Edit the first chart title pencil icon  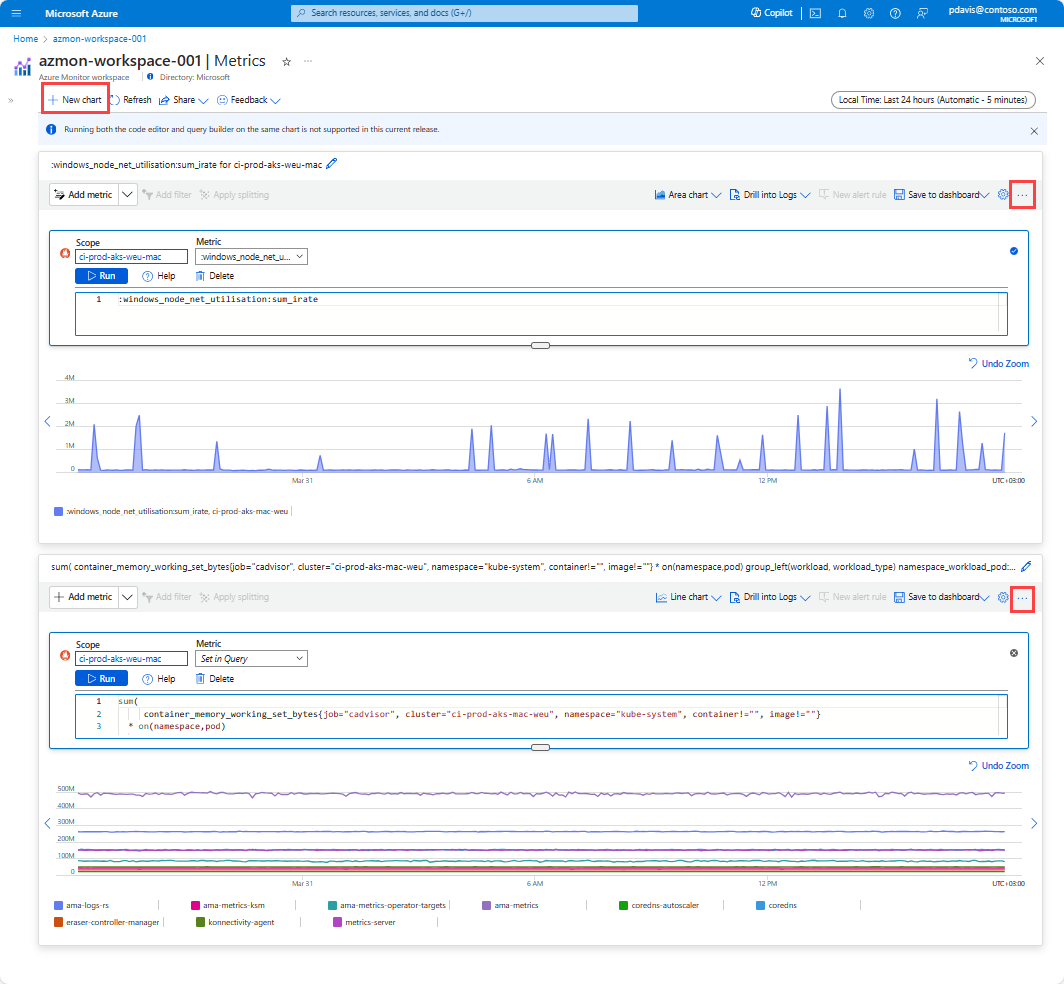(x=332, y=164)
